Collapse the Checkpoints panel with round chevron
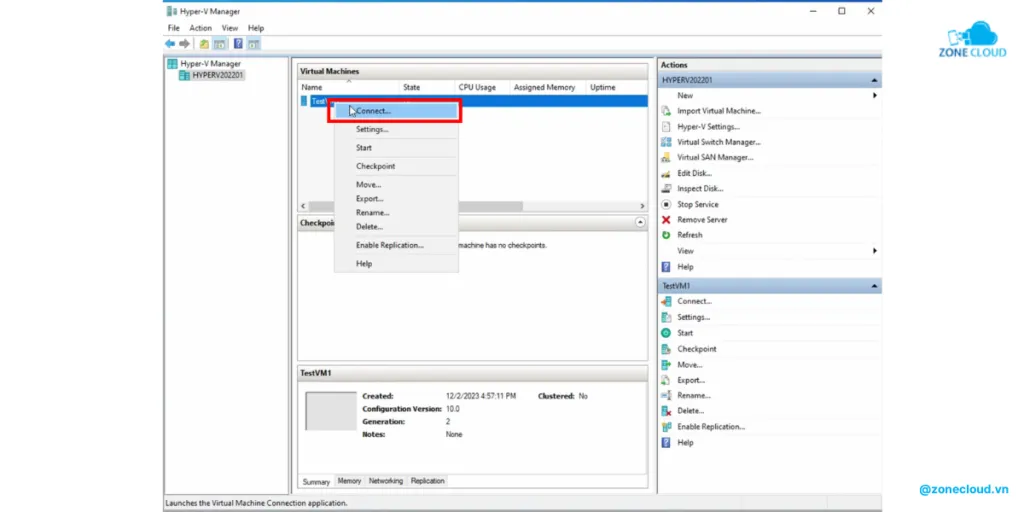The image size is (1024, 512). (640, 223)
